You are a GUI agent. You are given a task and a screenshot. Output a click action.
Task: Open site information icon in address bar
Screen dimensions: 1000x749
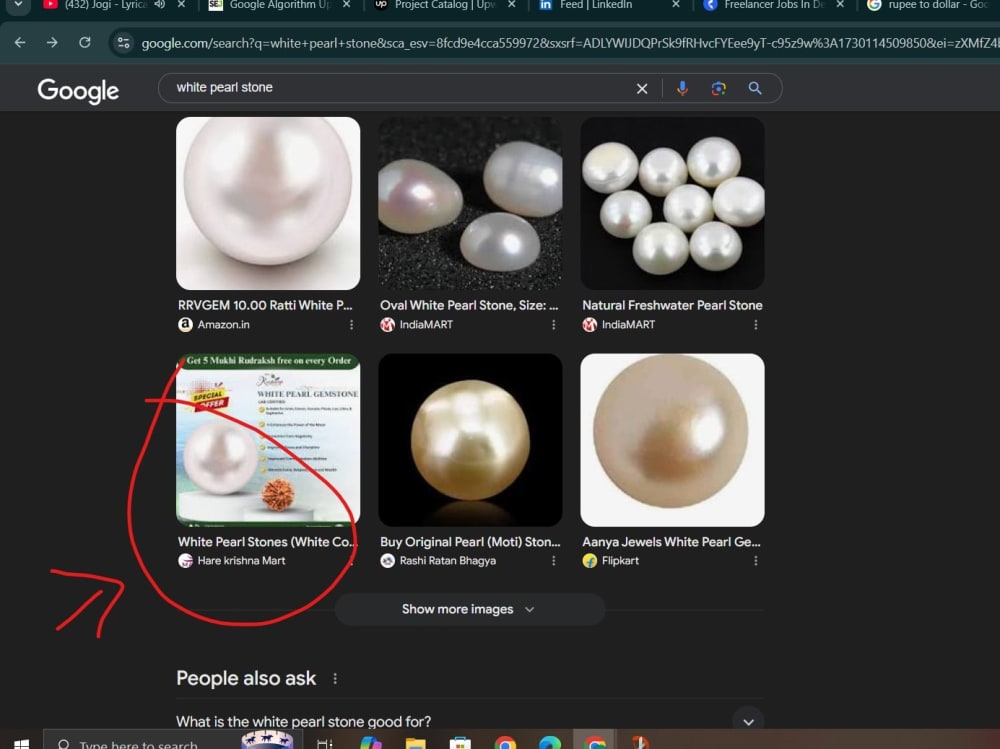click(123, 43)
